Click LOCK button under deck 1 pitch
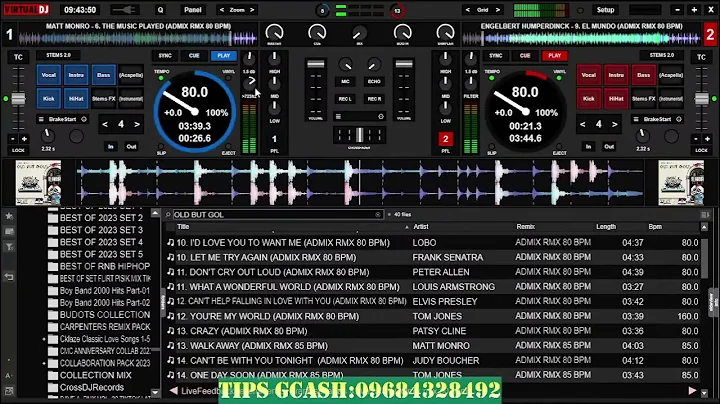This screenshot has width=720, height=404. [x=18, y=150]
